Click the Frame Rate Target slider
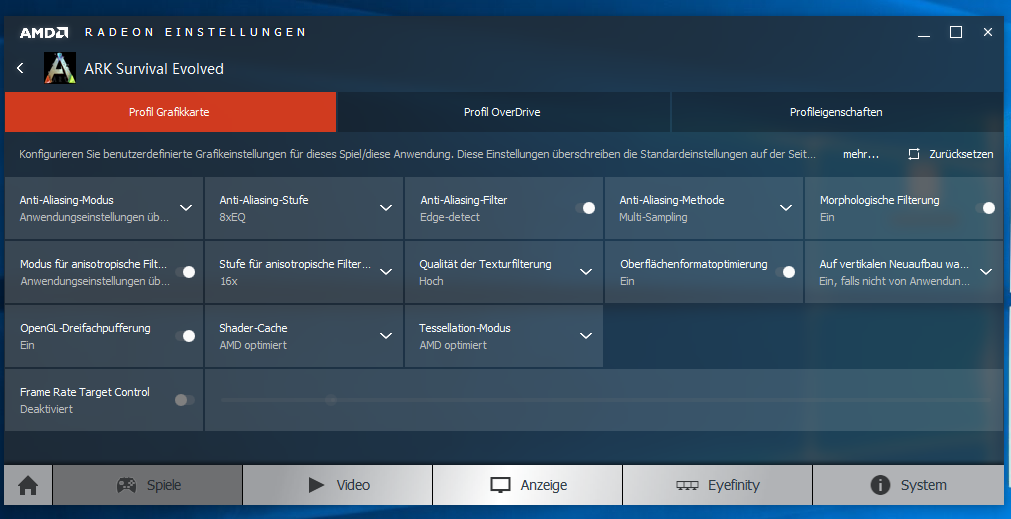 605,400
